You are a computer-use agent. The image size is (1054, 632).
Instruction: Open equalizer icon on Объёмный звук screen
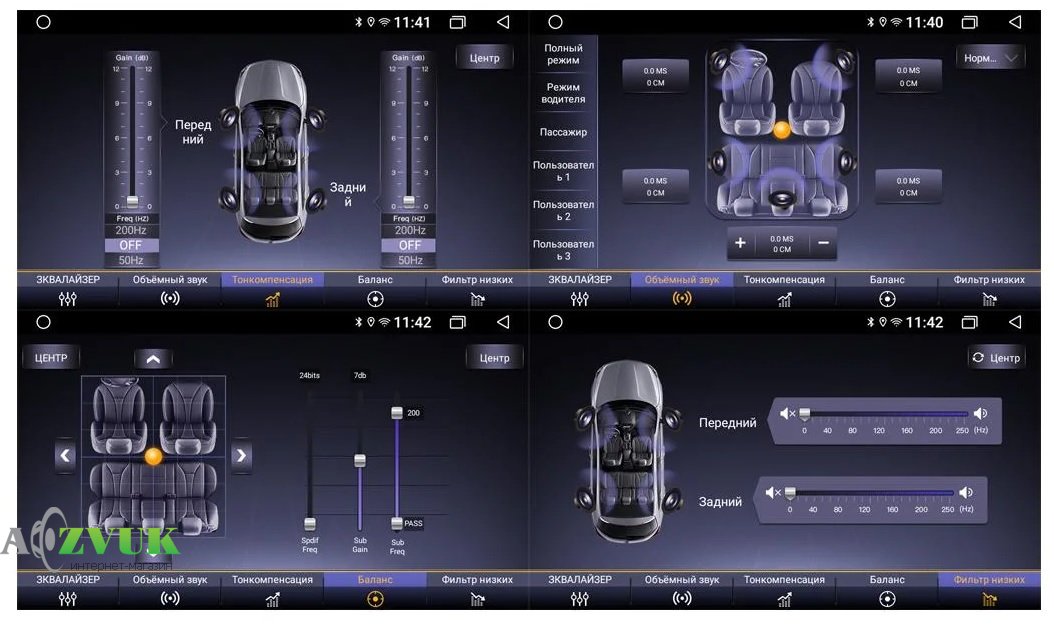coord(579,299)
